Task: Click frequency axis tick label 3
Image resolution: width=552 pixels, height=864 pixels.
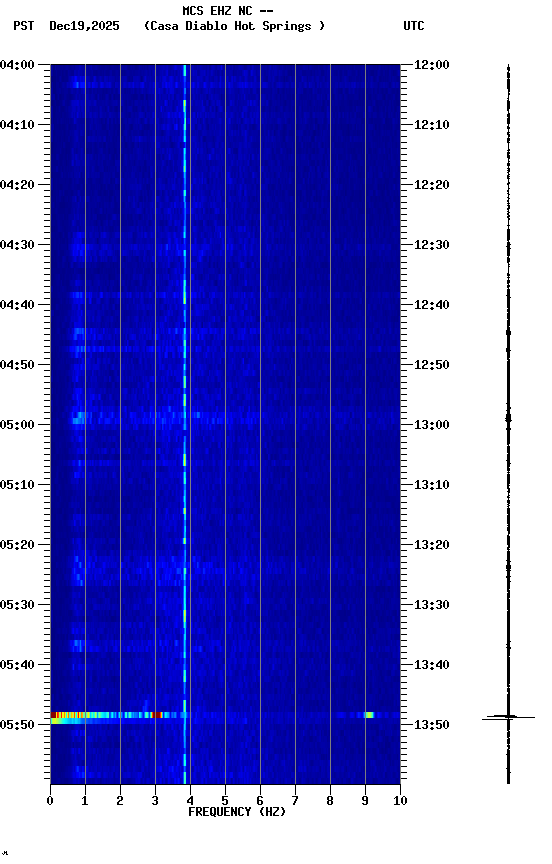Action: pos(155,801)
